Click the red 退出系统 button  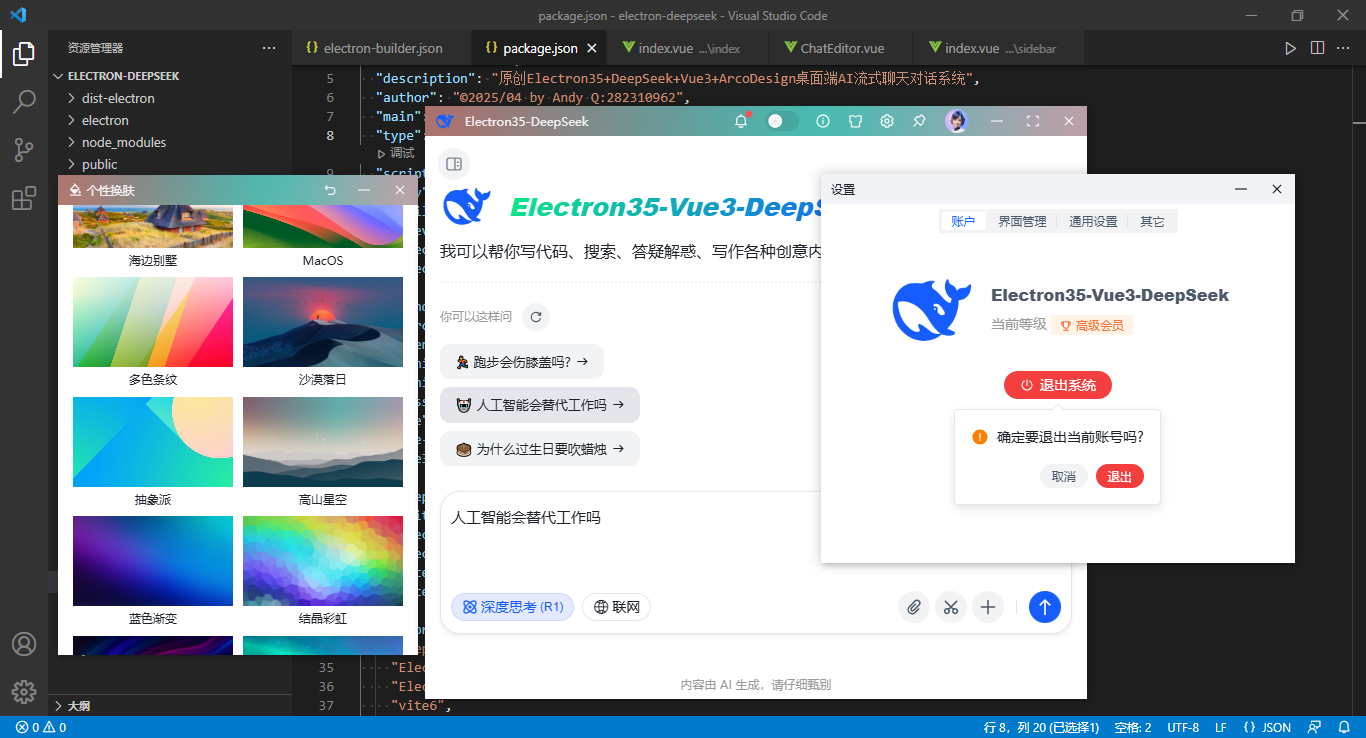point(1058,385)
